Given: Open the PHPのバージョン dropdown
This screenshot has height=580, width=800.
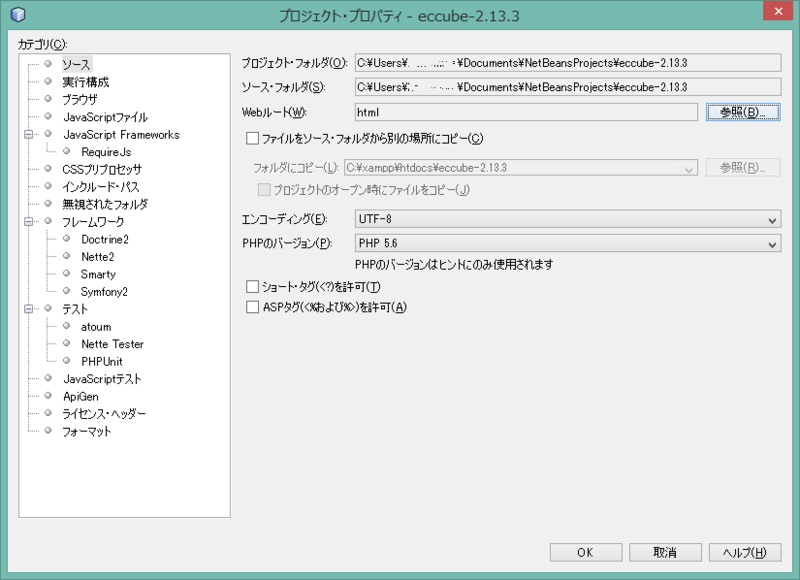Looking at the screenshot, I should (568, 243).
